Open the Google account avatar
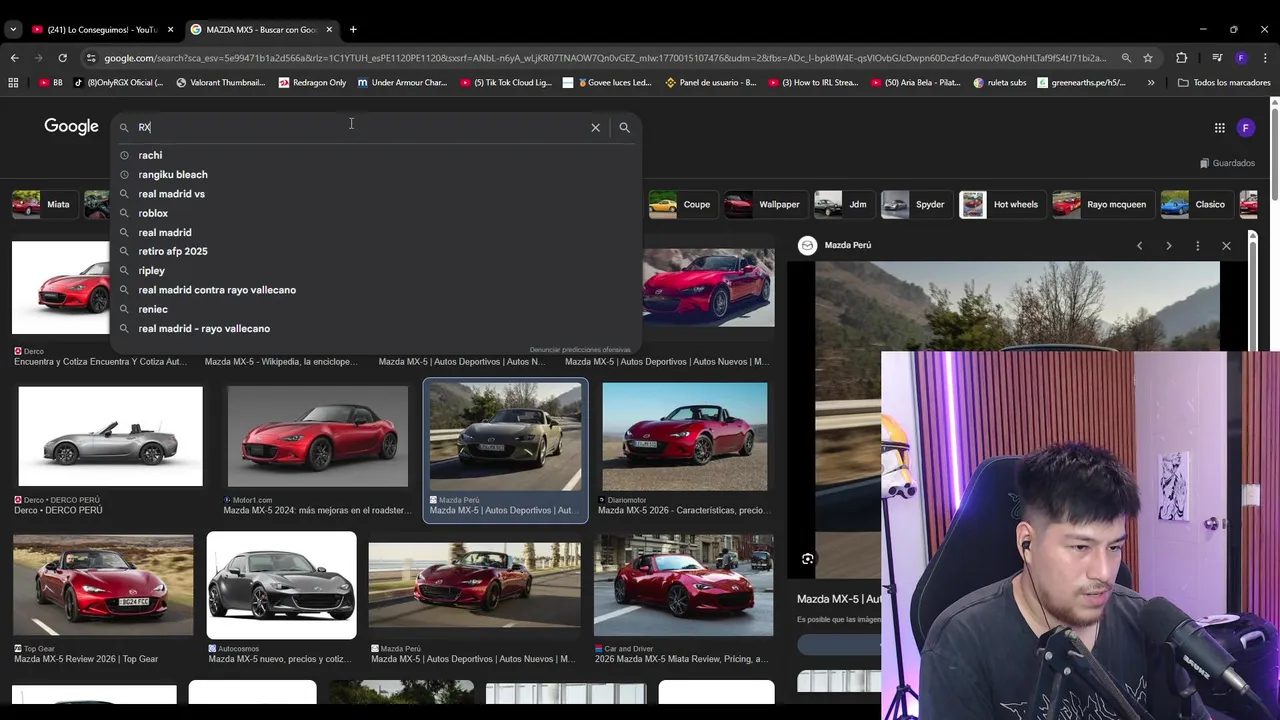The width and height of the screenshot is (1280, 720). click(1245, 127)
